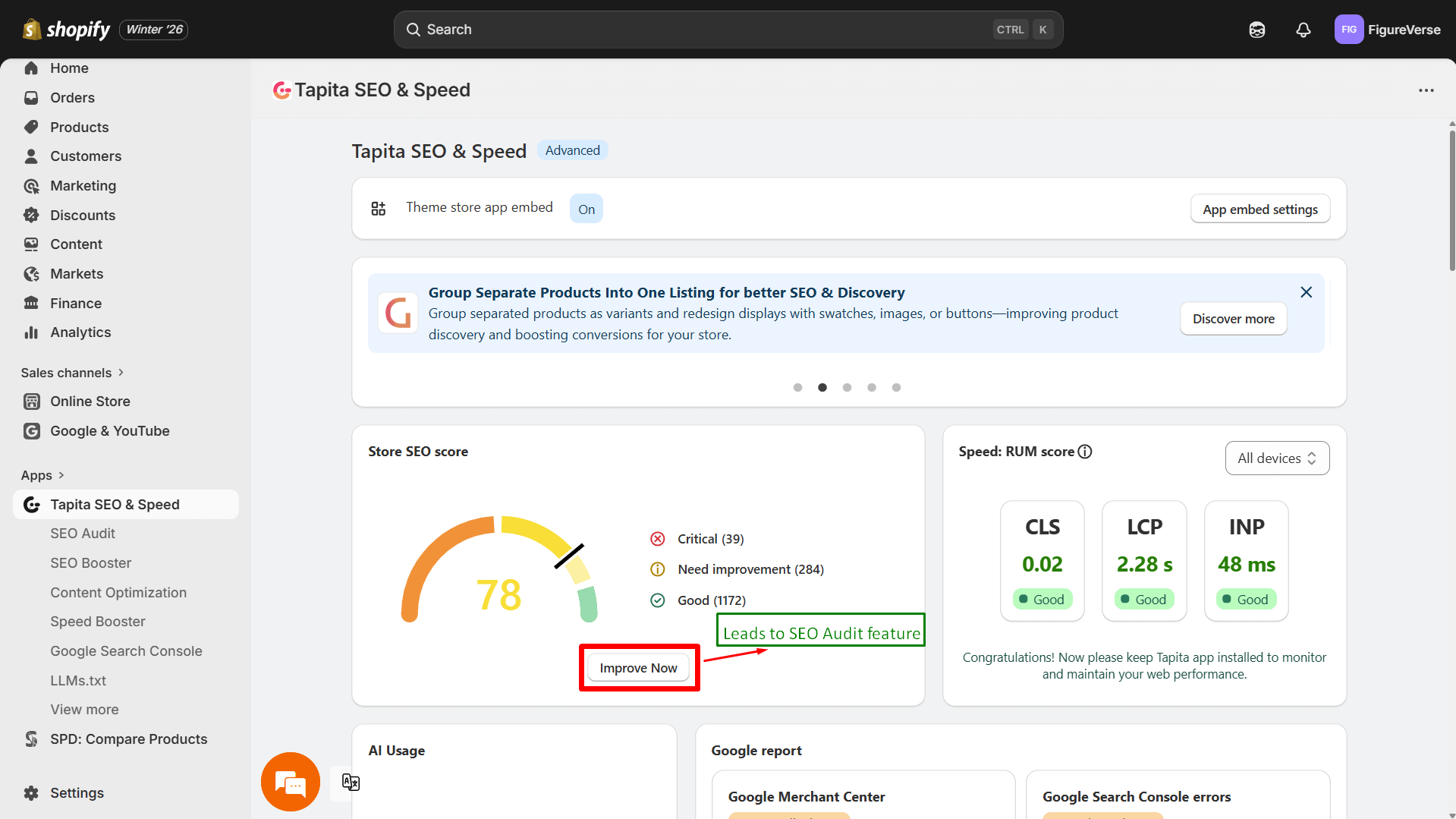The height and width of the screenshot is (819, 1456).
Task: Click the Customers person icon
Action: 31,156
